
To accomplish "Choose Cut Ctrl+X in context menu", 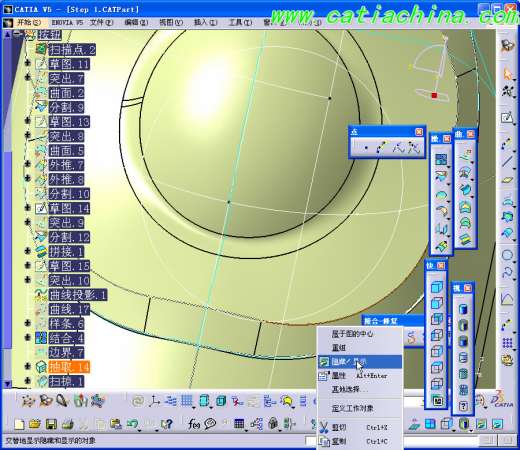I will point(360,427).
